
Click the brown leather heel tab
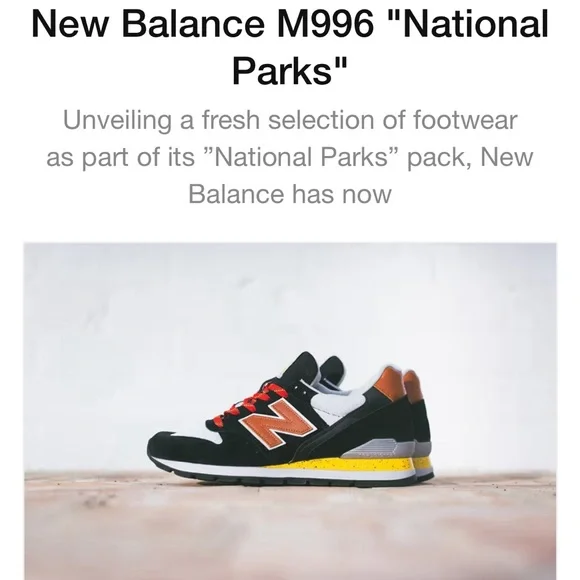391,383
